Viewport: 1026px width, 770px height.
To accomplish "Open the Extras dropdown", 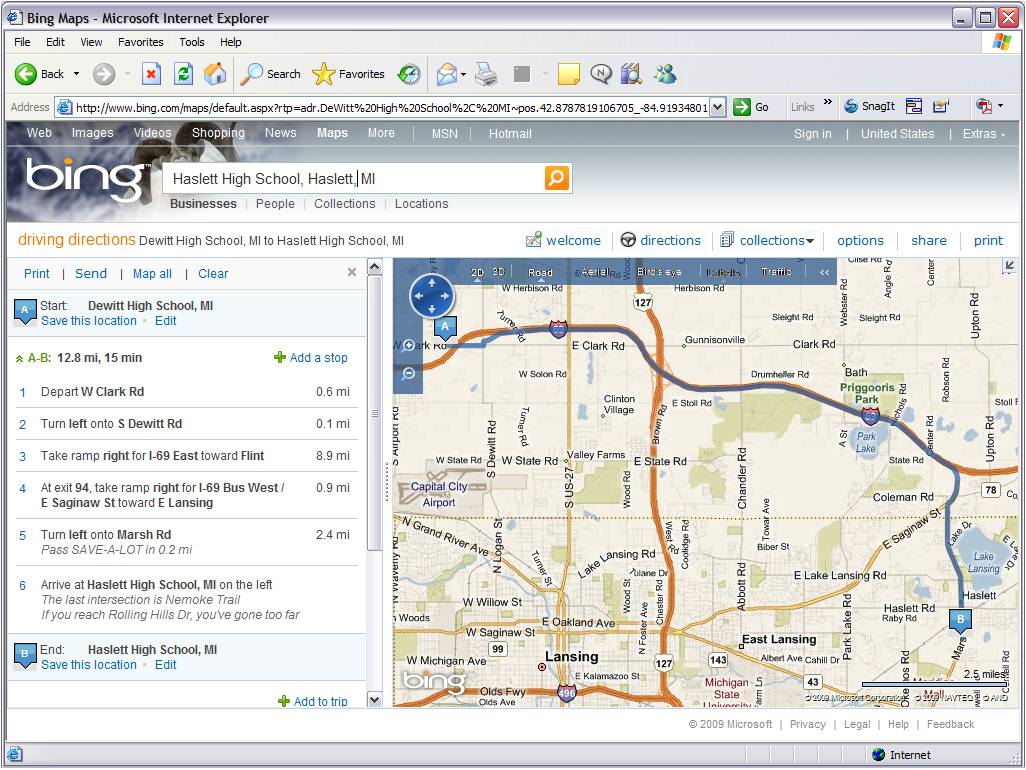I will coord(983,133).
